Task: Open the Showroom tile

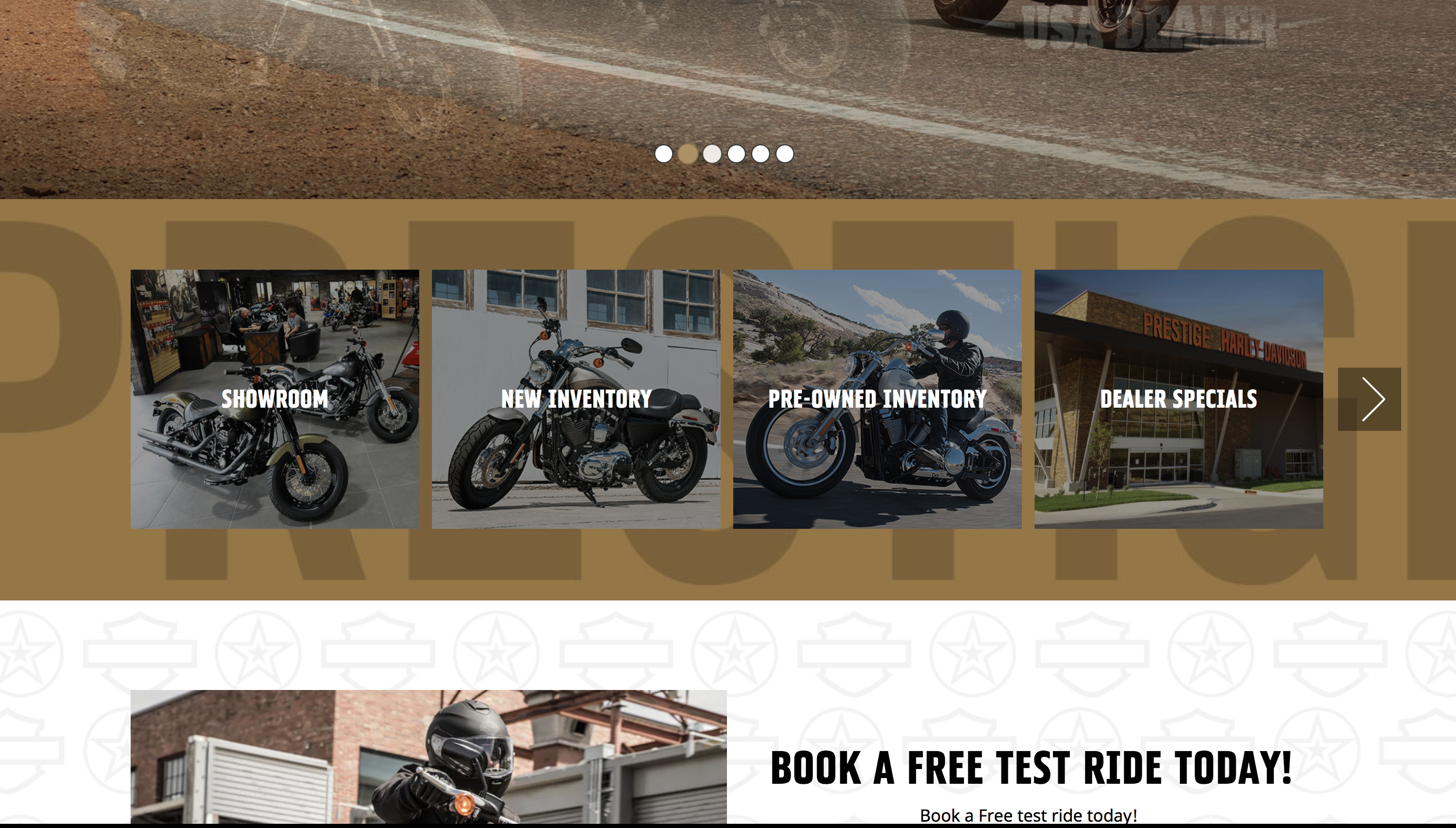Action: pos(274,399)
